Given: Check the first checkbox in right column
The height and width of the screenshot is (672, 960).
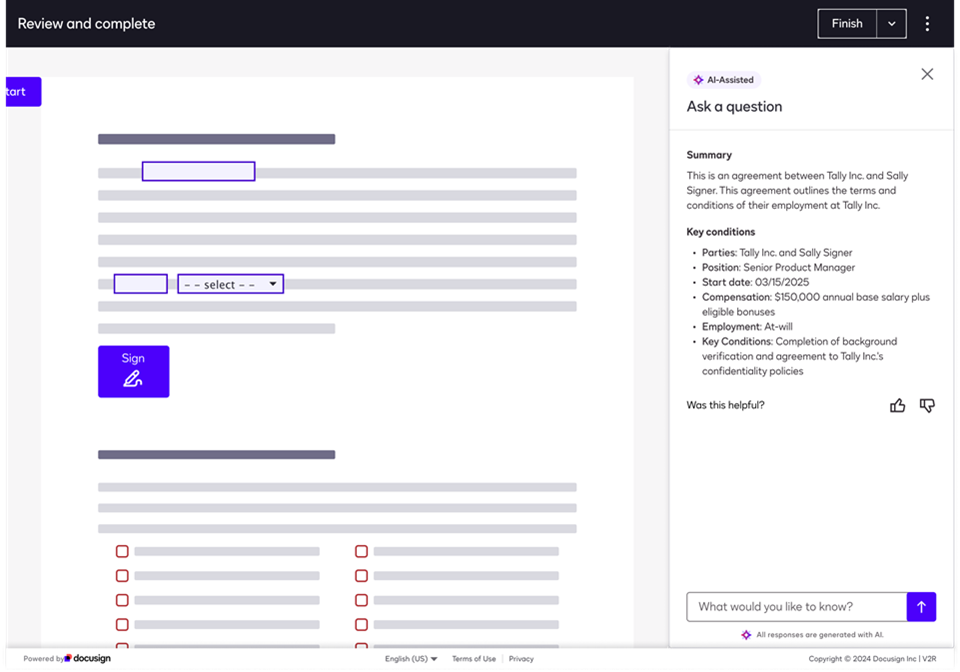Looking at the screenshot, I should 361,551.
